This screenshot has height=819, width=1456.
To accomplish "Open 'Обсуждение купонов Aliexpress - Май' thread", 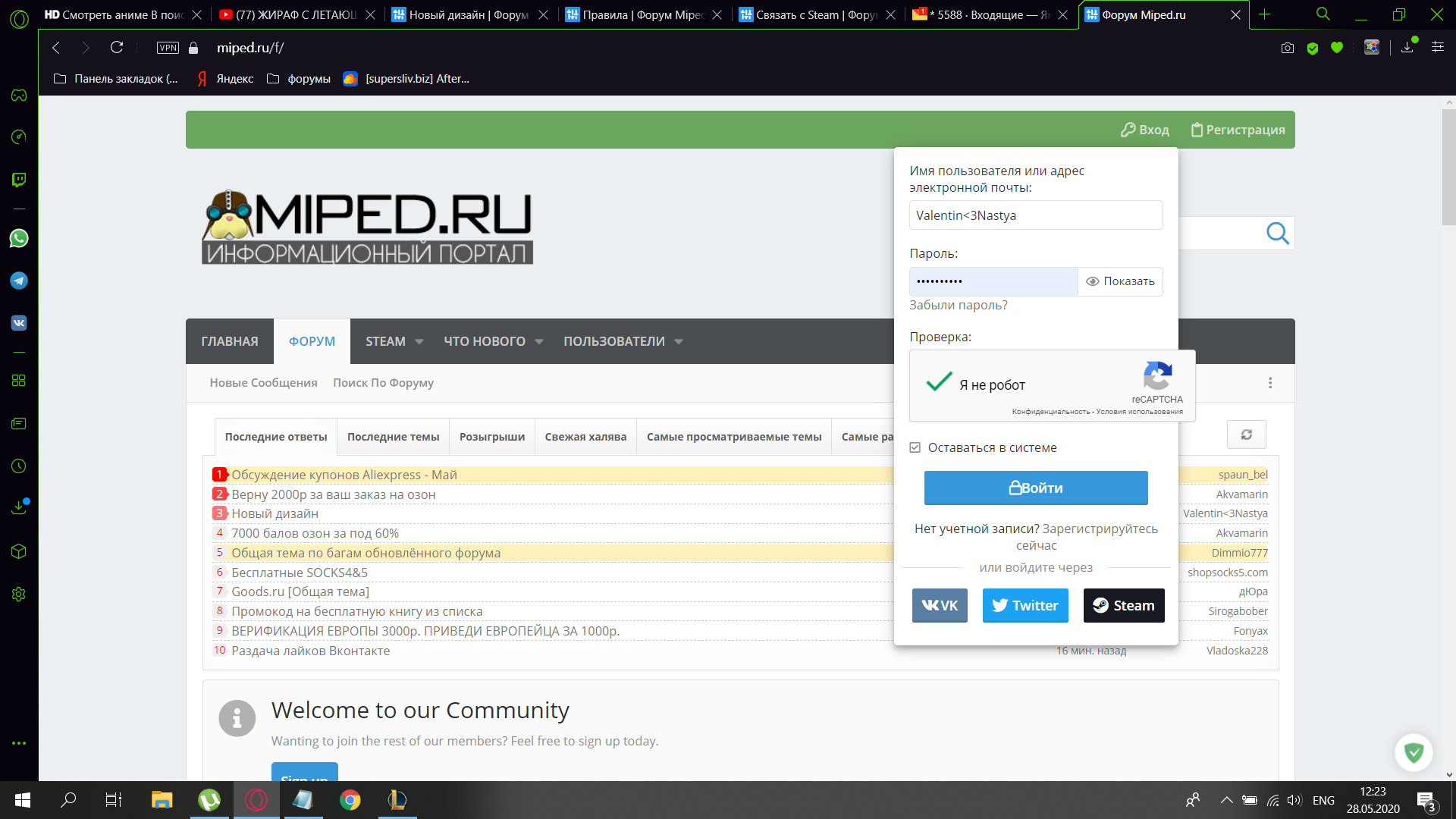I will tap(344, 475).
